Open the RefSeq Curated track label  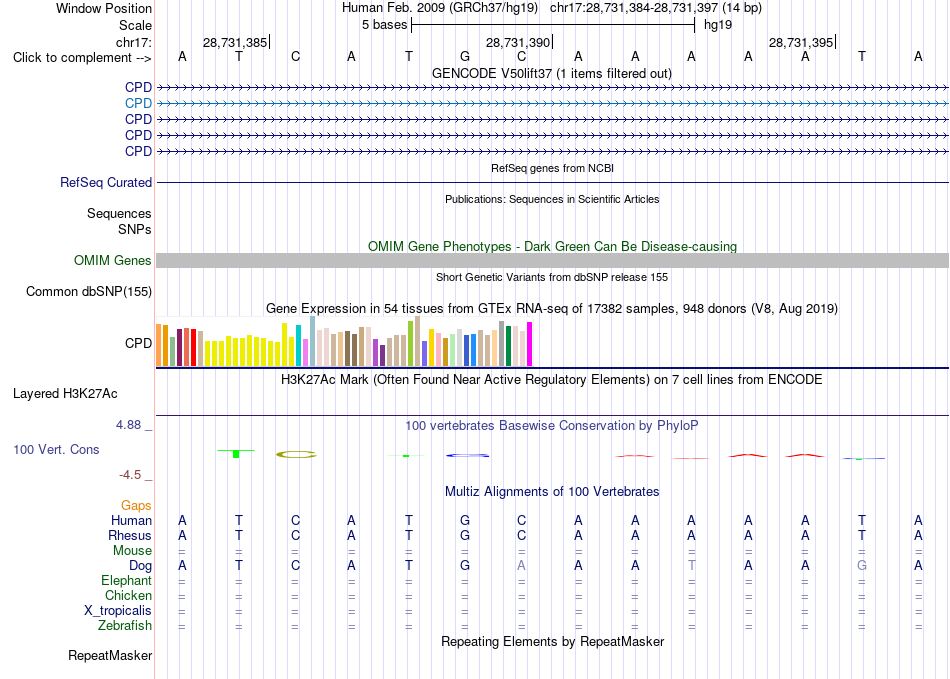click(x=106, y=182)
